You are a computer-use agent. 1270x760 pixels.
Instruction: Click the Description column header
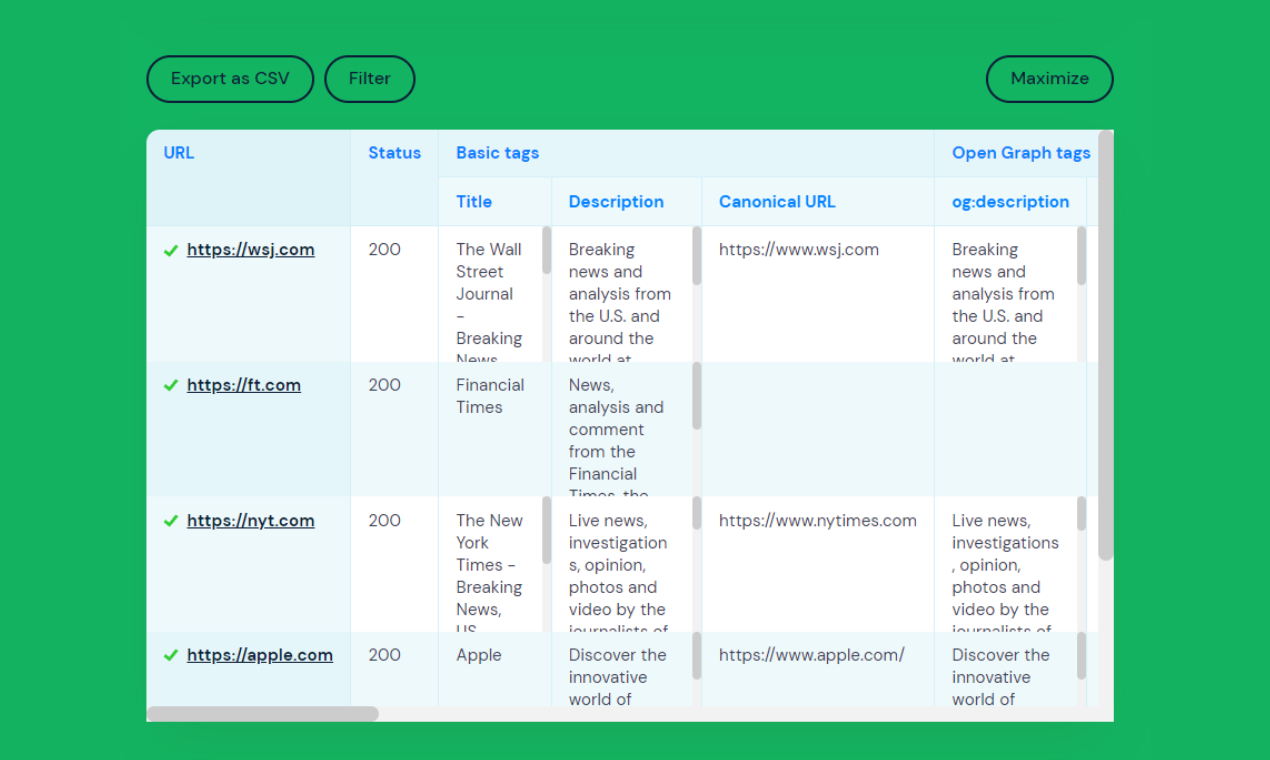point(626,202)
